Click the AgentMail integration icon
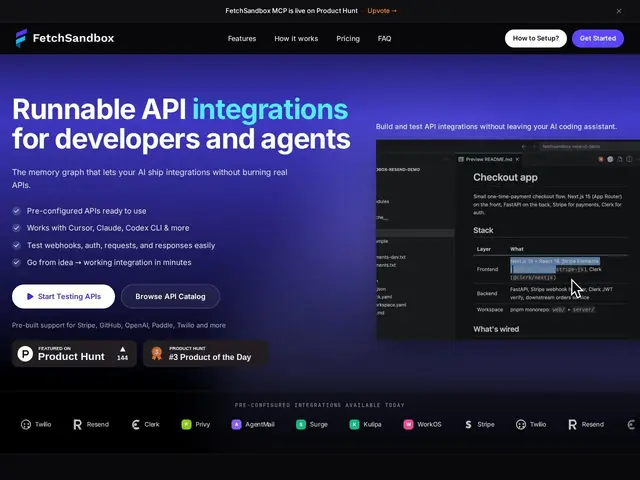640x480 pixels. [x=236, y=424]
